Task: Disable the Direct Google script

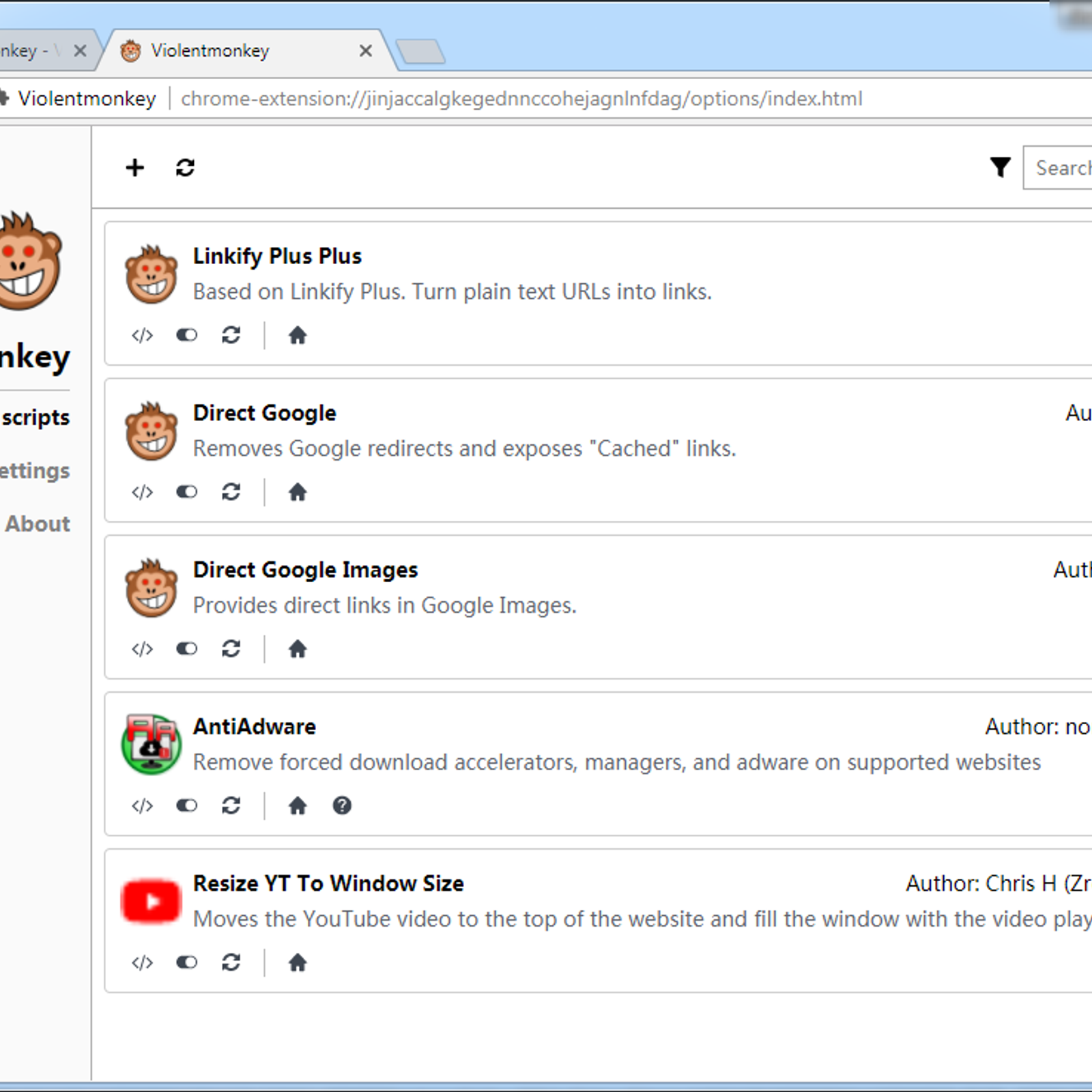Action: tap(186, 492)
